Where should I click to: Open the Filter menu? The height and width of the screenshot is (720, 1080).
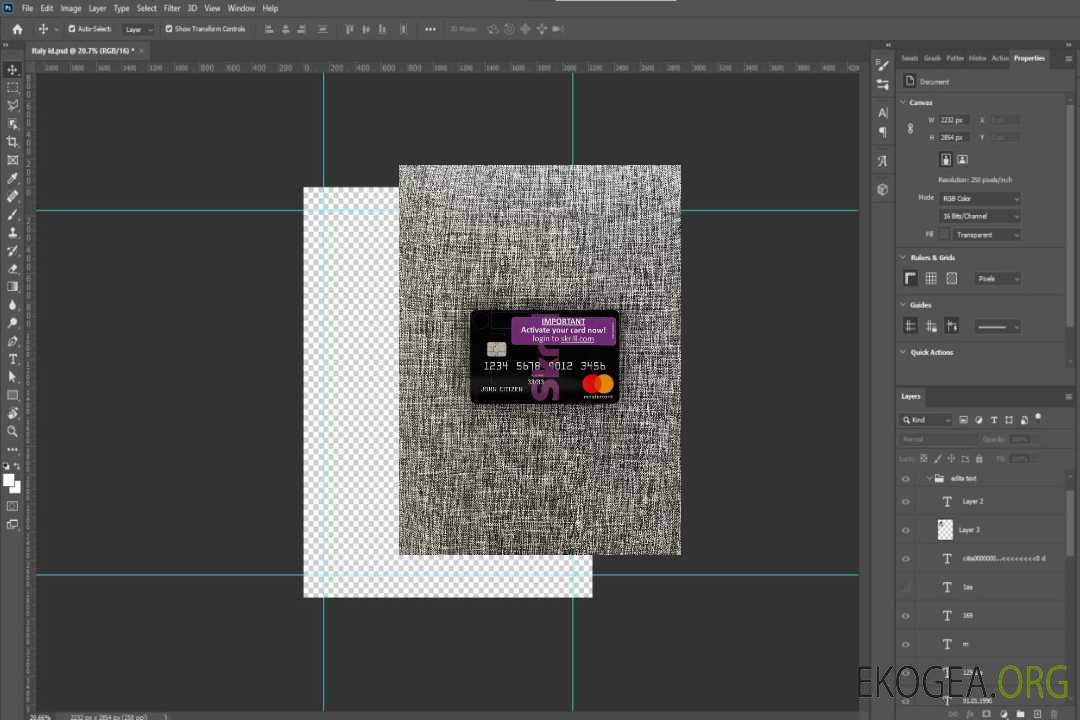(172, 8)
